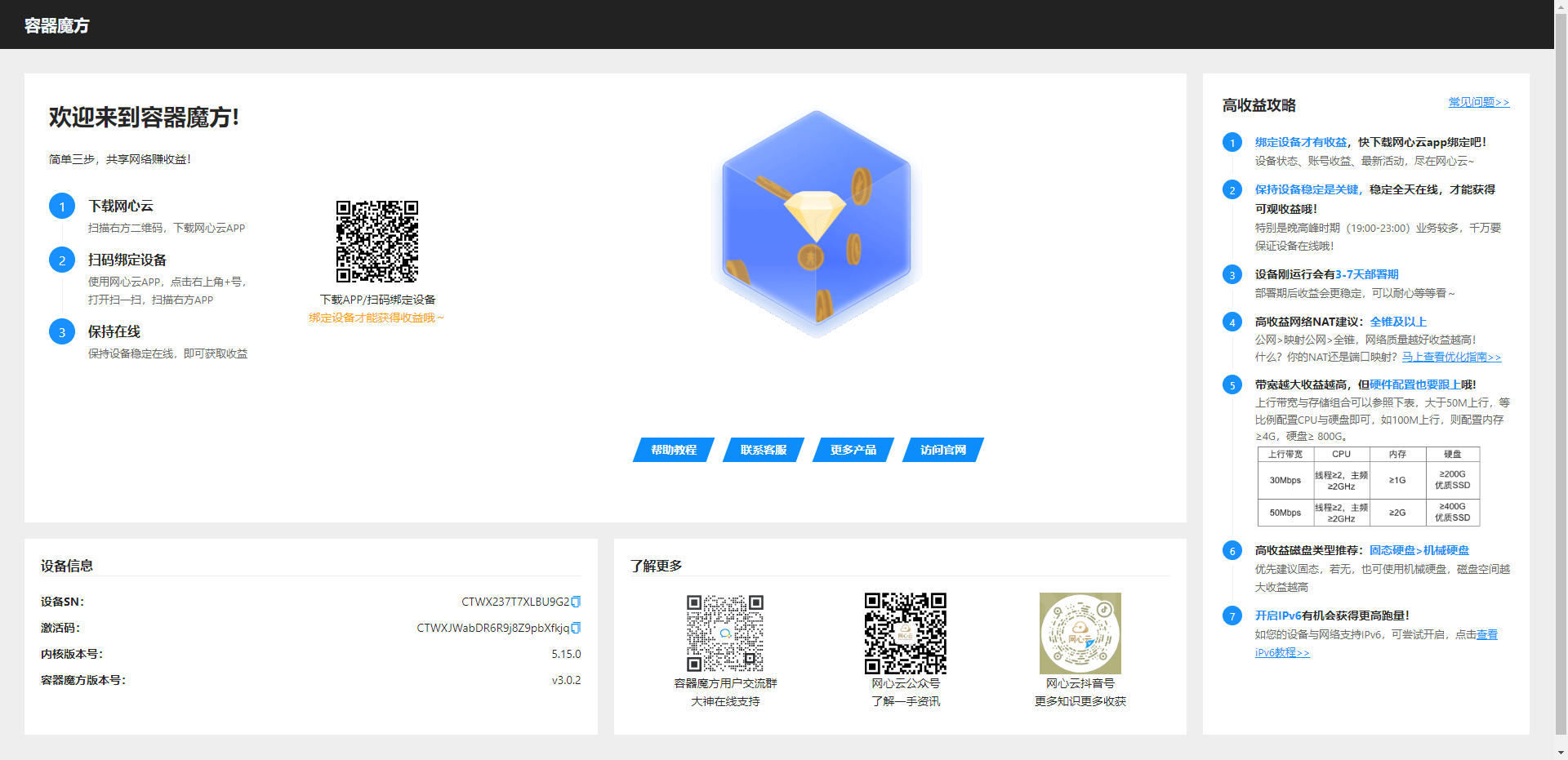Screen dimensions: 1568x760
Task: Click the orange 绑定设备才能获得收益哦~ text
Action: click(x=376, y=318)
